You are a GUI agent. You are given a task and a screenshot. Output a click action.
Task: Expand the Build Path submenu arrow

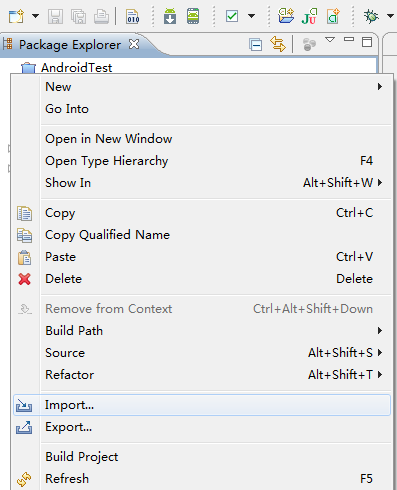380,331
